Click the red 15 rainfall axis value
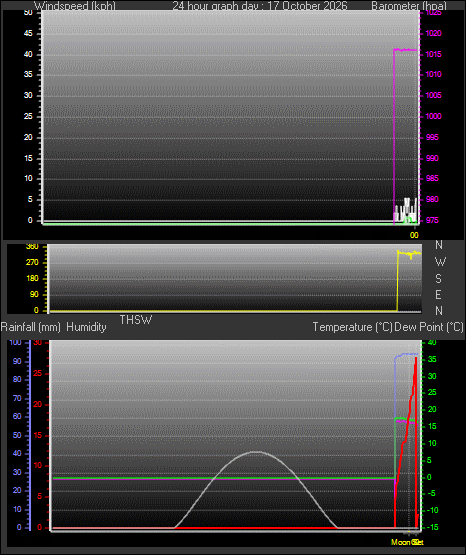Image resolution: width=466 pixels, height=555 pixels. pos(38,435)
